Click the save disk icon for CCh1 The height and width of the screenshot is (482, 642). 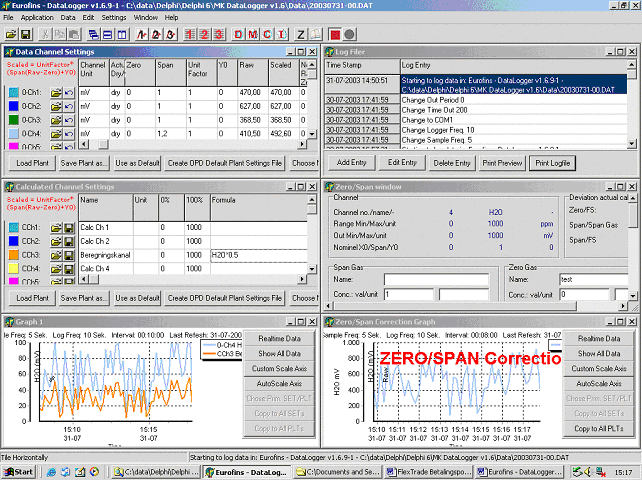click(x=69, y=228)
